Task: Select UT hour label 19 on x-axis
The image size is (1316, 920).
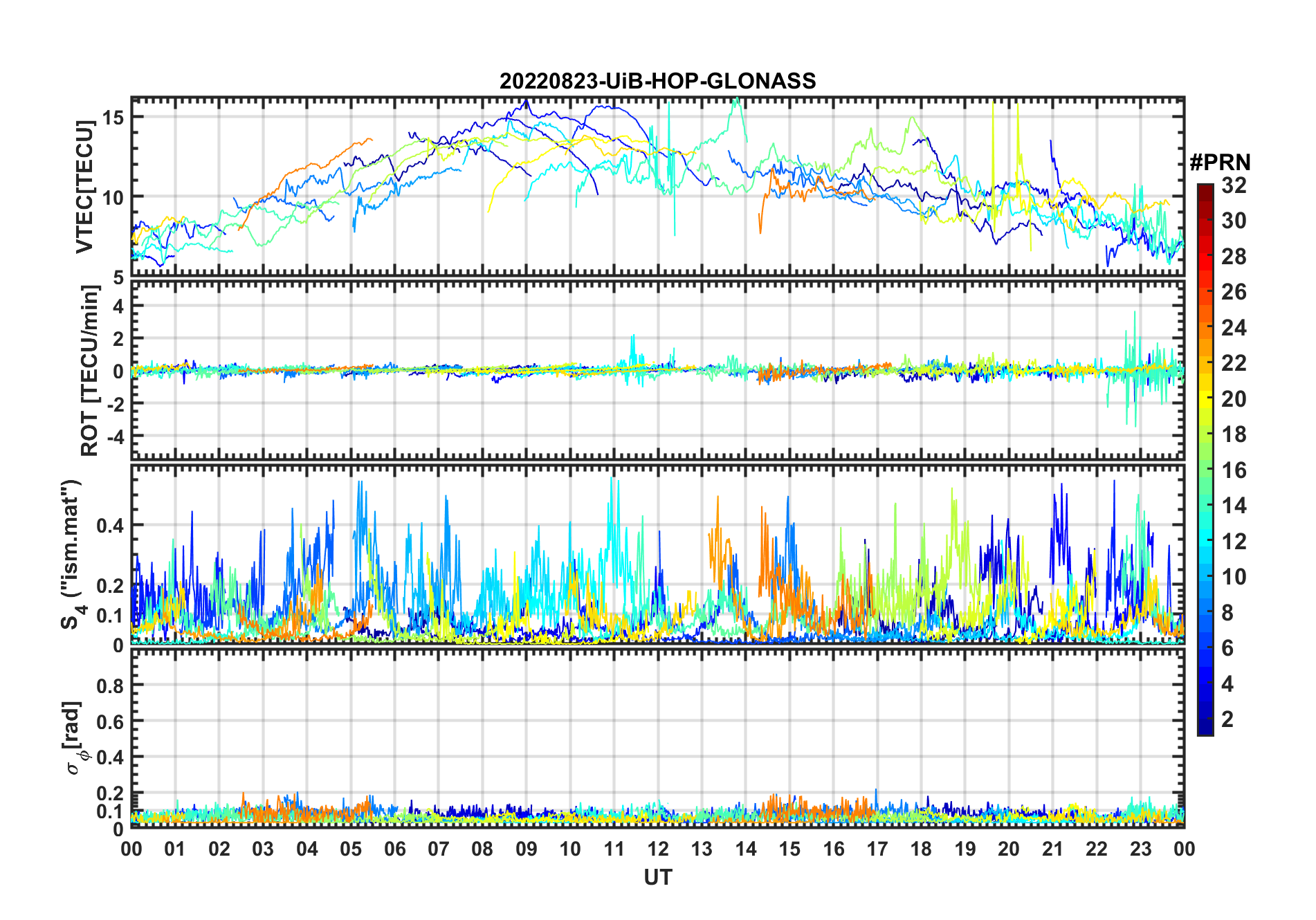Action: pos(965,849)
